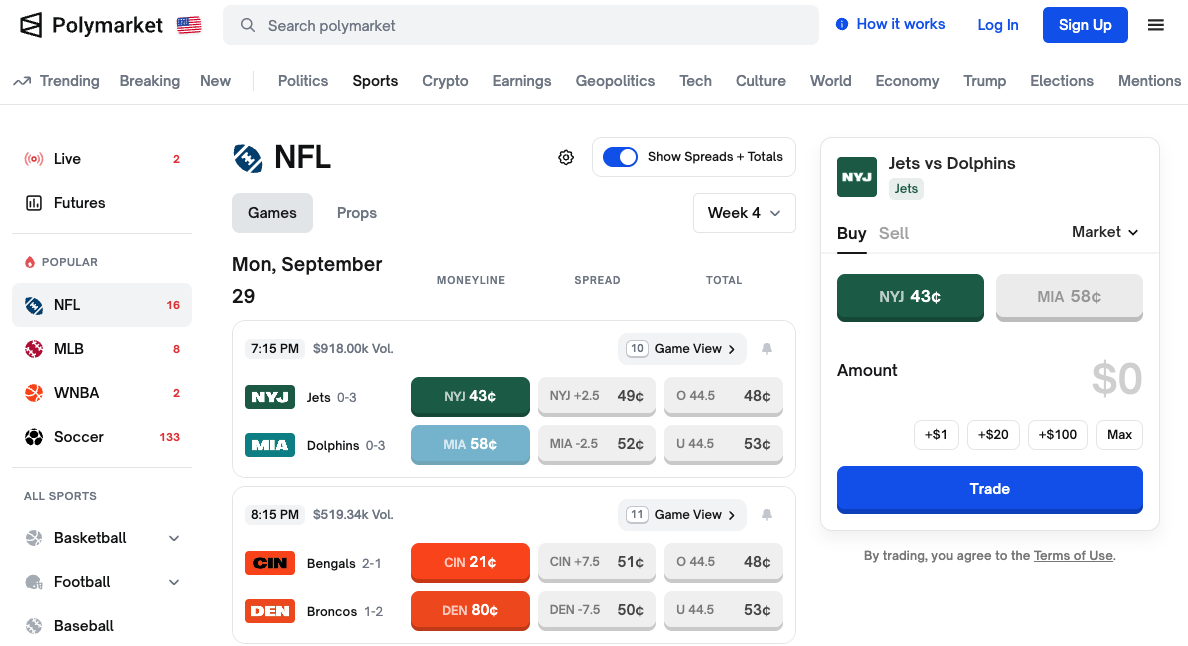The height and width of the screenshot is (646, 1188).
Task: Click the WNBA basketball icon
Action: coord(33,393)
